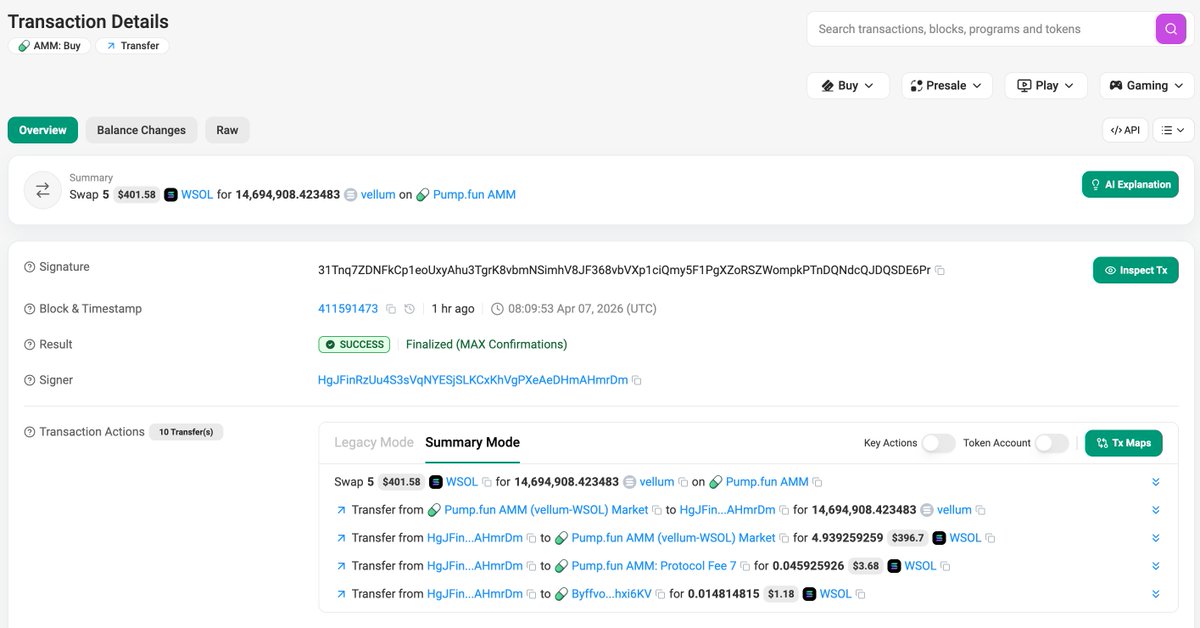Select the Summary Mode tab
This screenshot has height=628, width=1200.
(472, 442)
